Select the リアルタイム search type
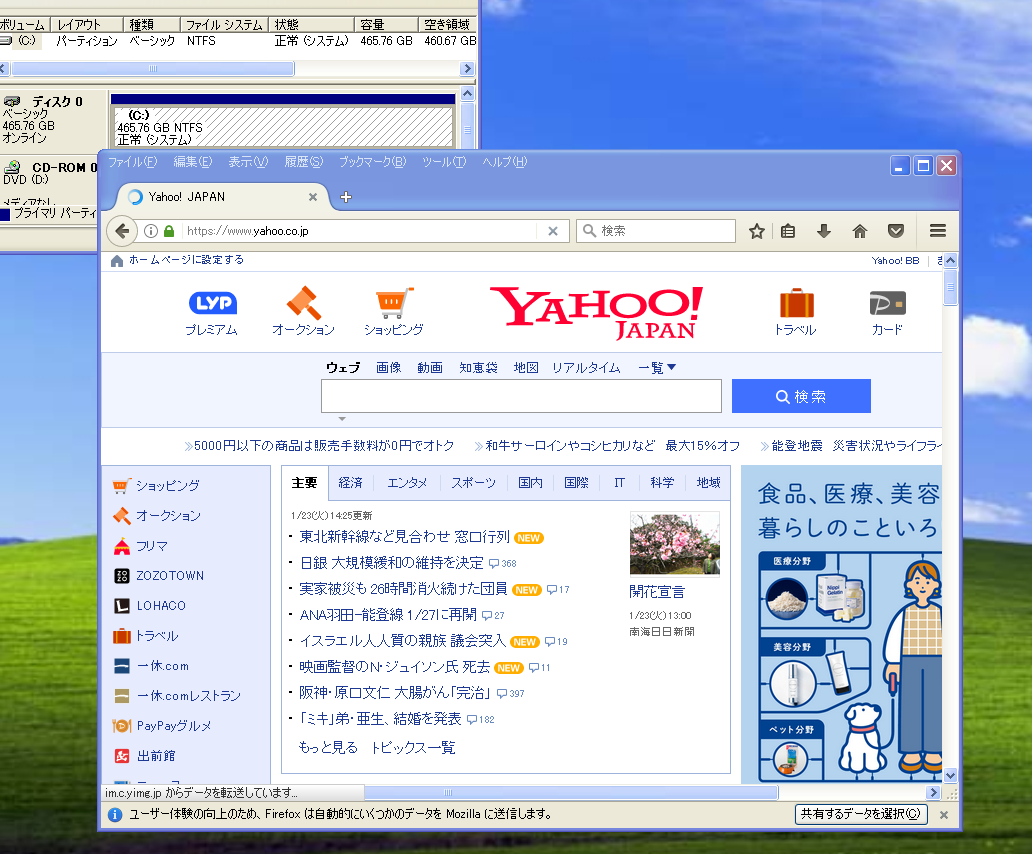 click(x=586, y=368)
